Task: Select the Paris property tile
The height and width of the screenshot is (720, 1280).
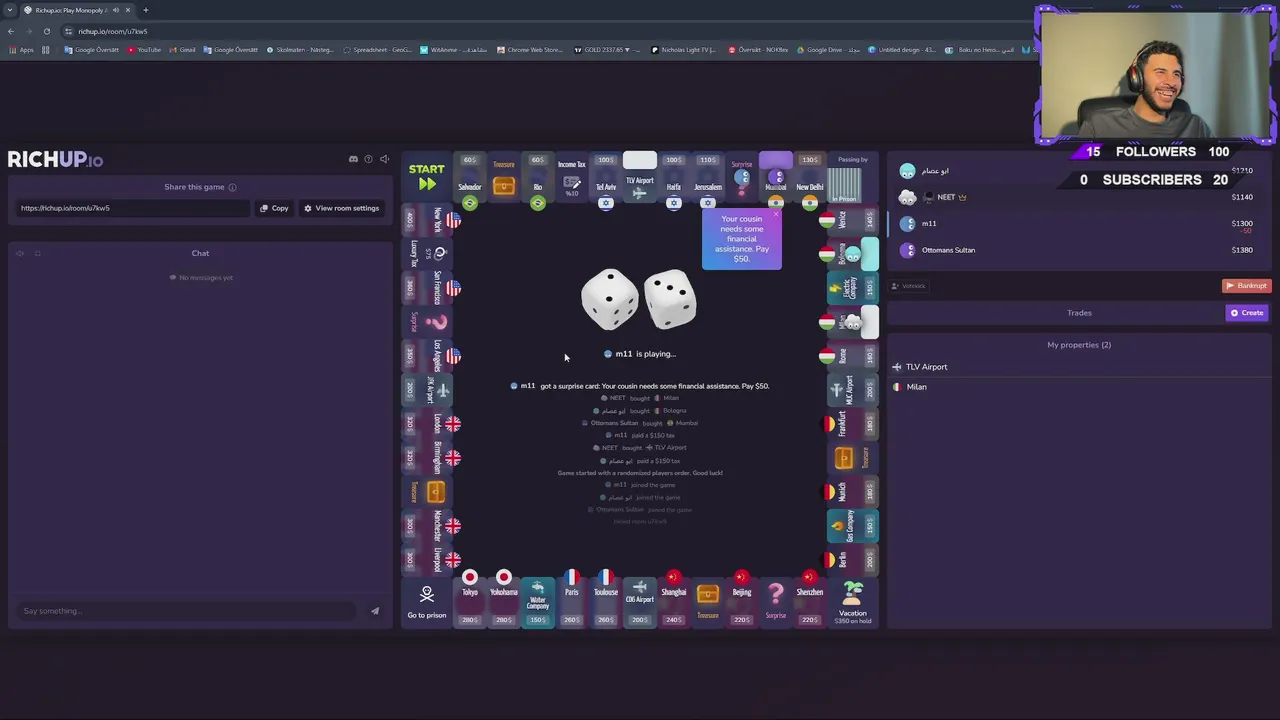Action: 572,599
